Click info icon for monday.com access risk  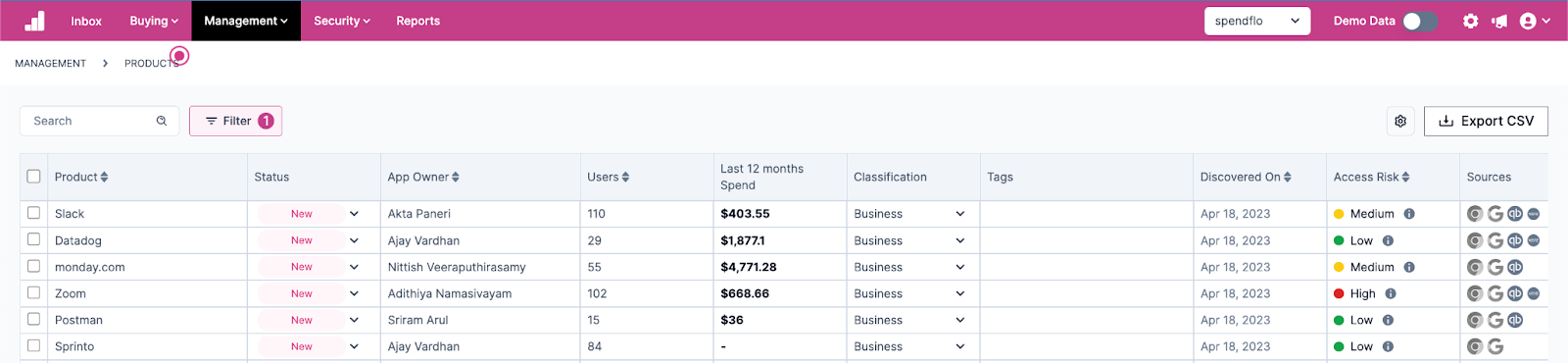pos(1409,267)
